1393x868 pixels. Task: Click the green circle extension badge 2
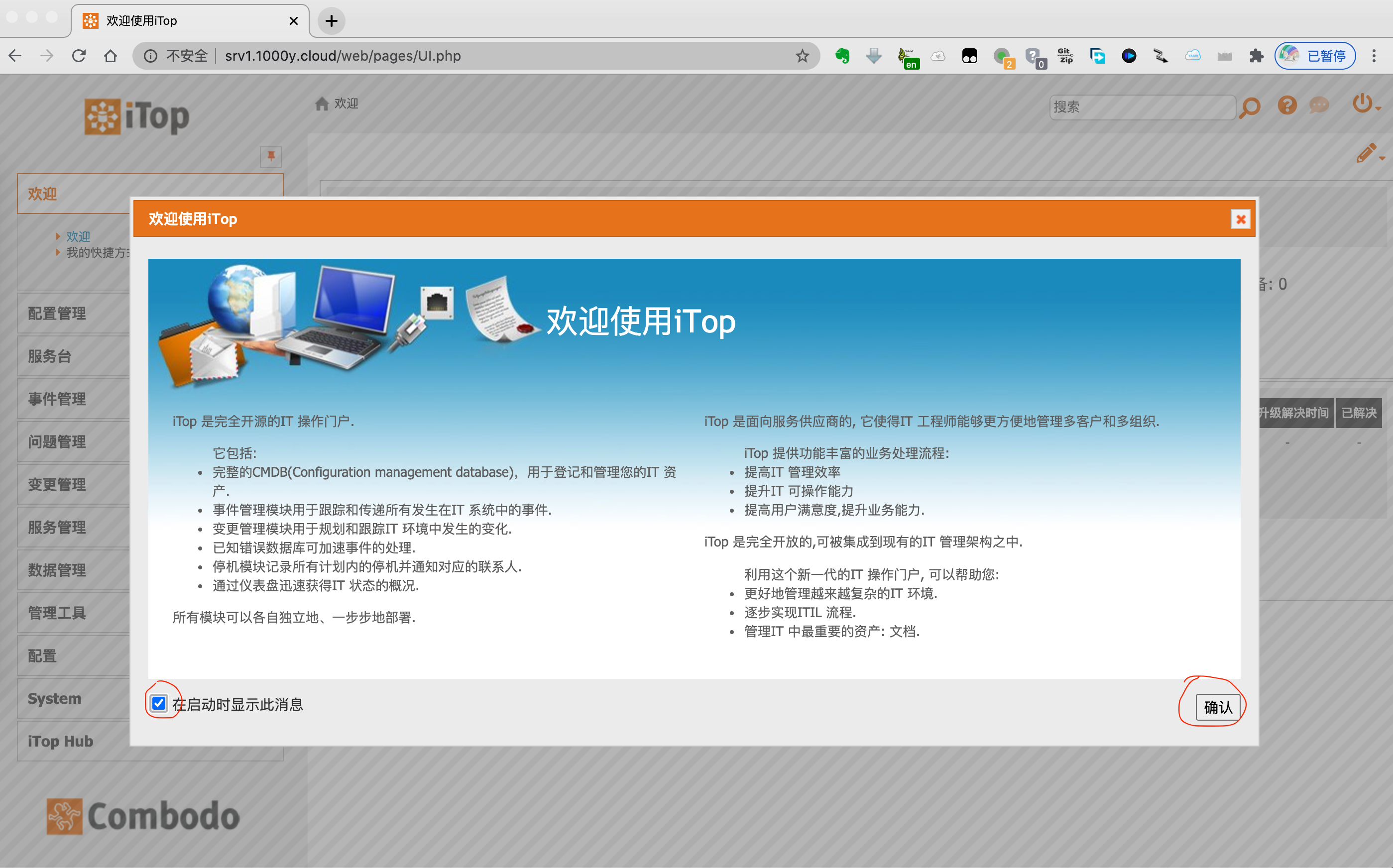[x=1004, y=58]
